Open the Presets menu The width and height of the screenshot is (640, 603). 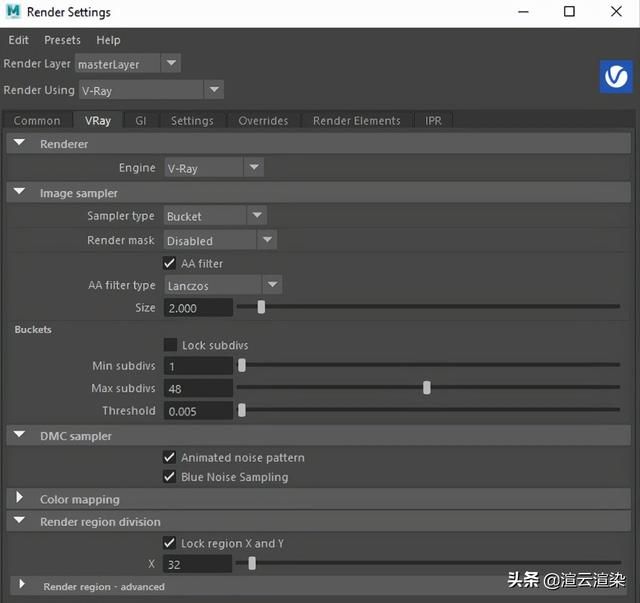point(62,40)
